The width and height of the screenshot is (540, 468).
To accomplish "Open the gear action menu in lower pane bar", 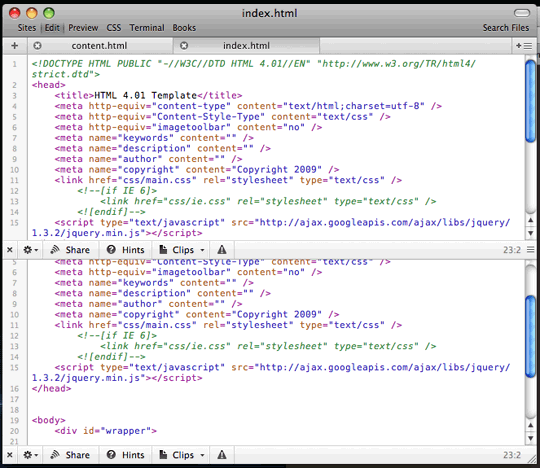I will [x=30, y=455].
